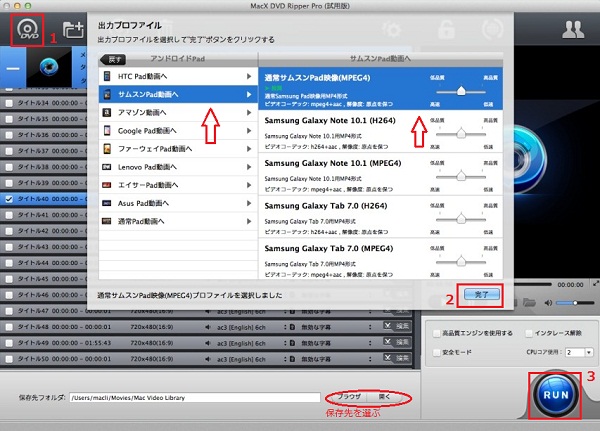The height and width of the screenshot is (431, 600).
Task: Open the user accounts icon at top right
Action: coord(573,29)
